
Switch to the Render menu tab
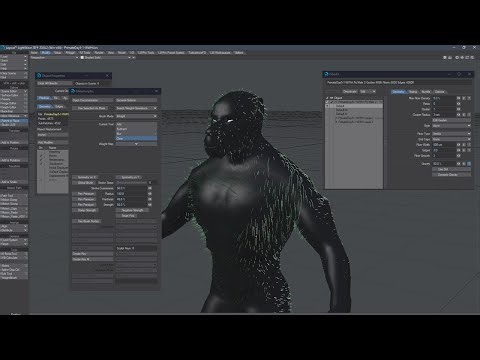point(99,53)
